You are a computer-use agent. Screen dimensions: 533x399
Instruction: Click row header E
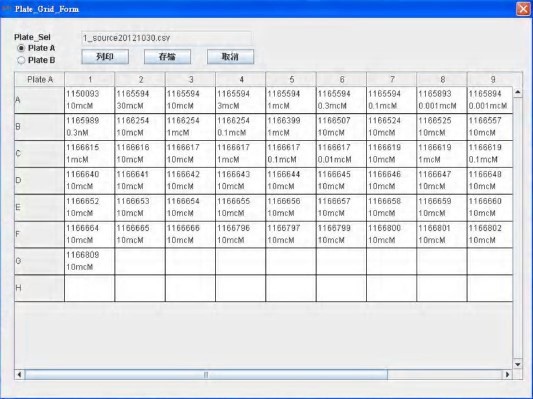click(39, 207)
